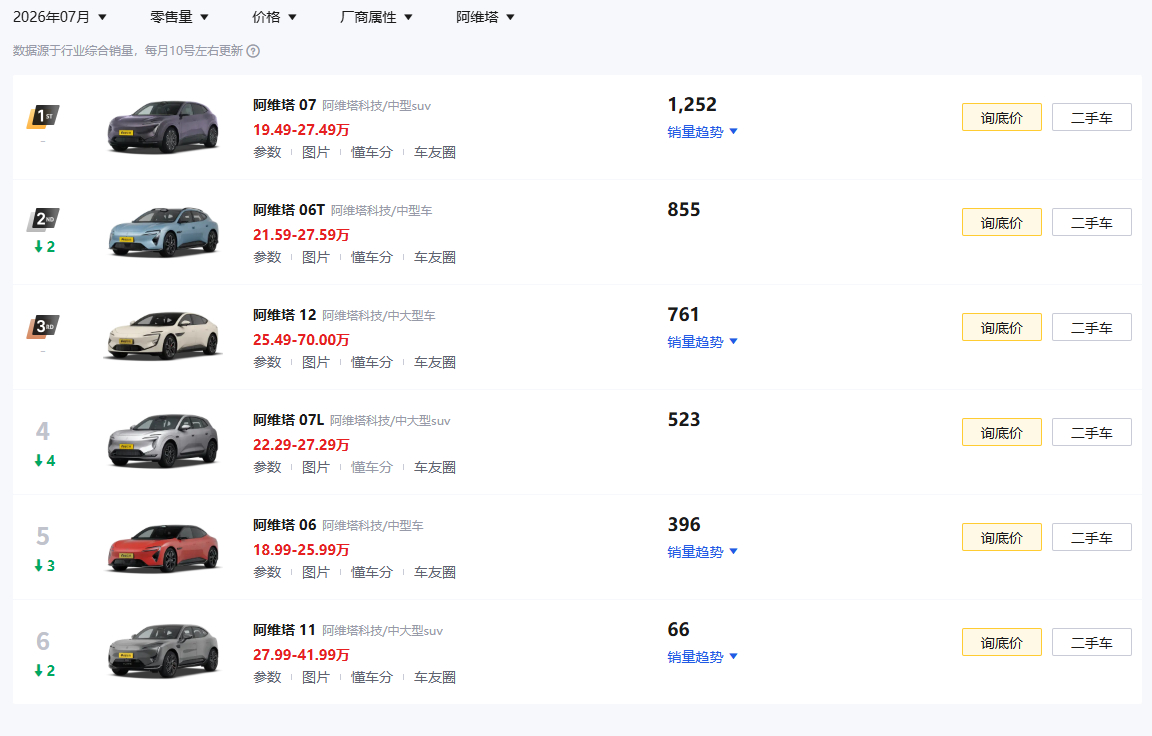Open 参数 for 阿维塔 06
Viewport: 1152px width, 736px height.
tap(267, 572)
